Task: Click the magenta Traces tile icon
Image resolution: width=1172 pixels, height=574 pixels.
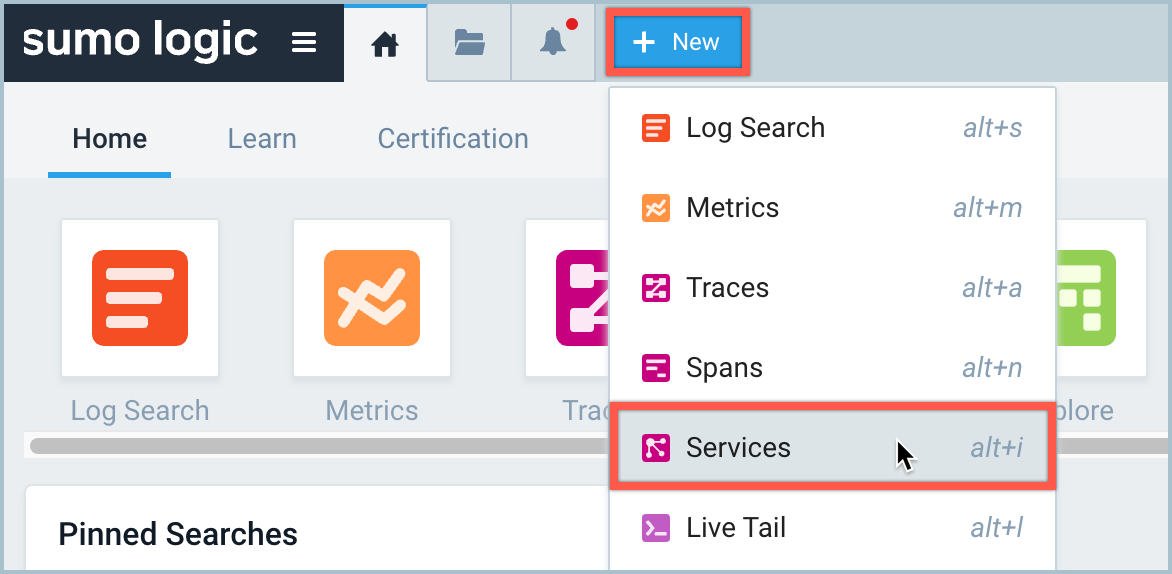Action: click(x=580, y=298)
